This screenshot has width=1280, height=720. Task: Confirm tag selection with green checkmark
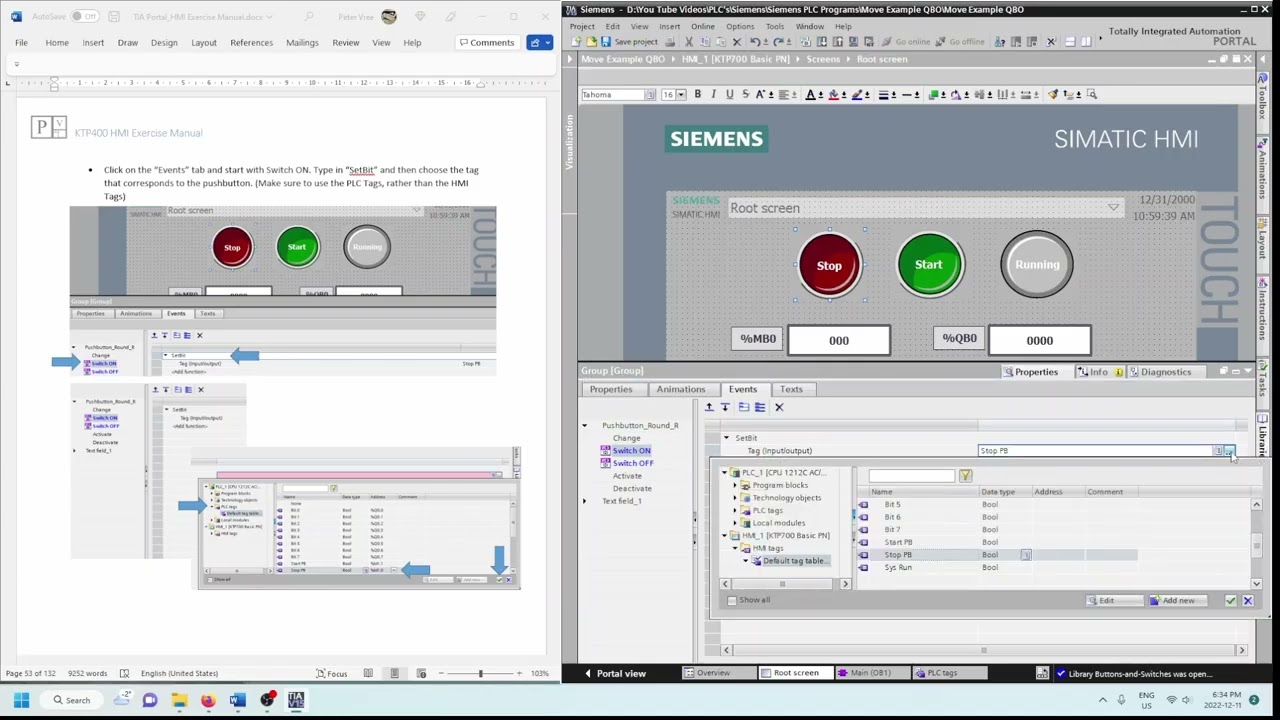tap(1231, 600)
